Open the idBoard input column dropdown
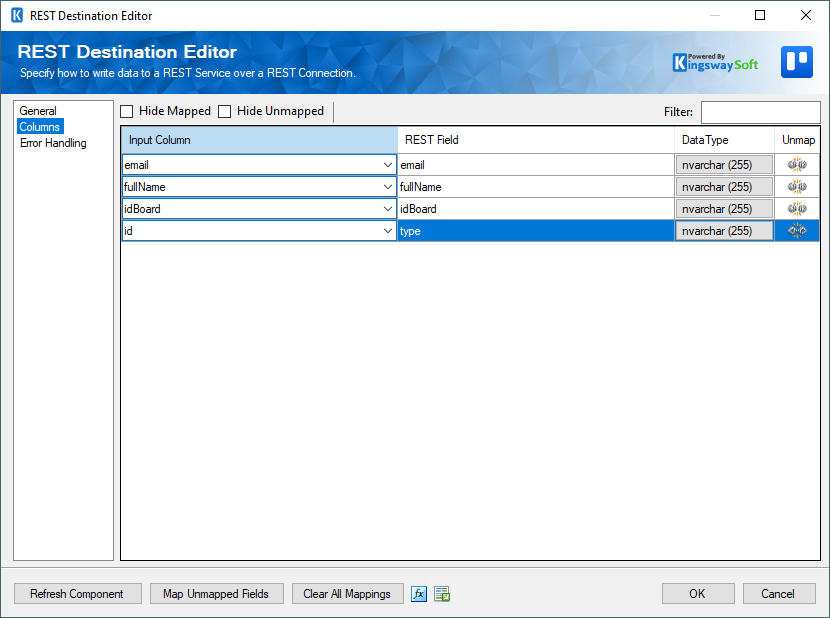The image size is (830, 618). pyautogui.click(x=387, y=209)
